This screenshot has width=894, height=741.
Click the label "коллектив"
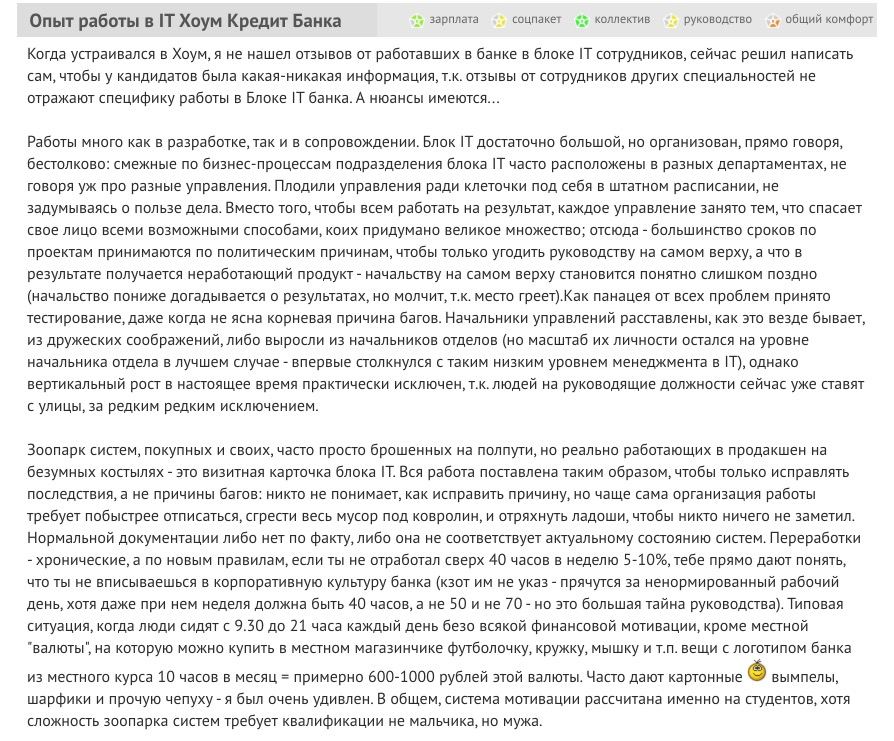(622, 19)
